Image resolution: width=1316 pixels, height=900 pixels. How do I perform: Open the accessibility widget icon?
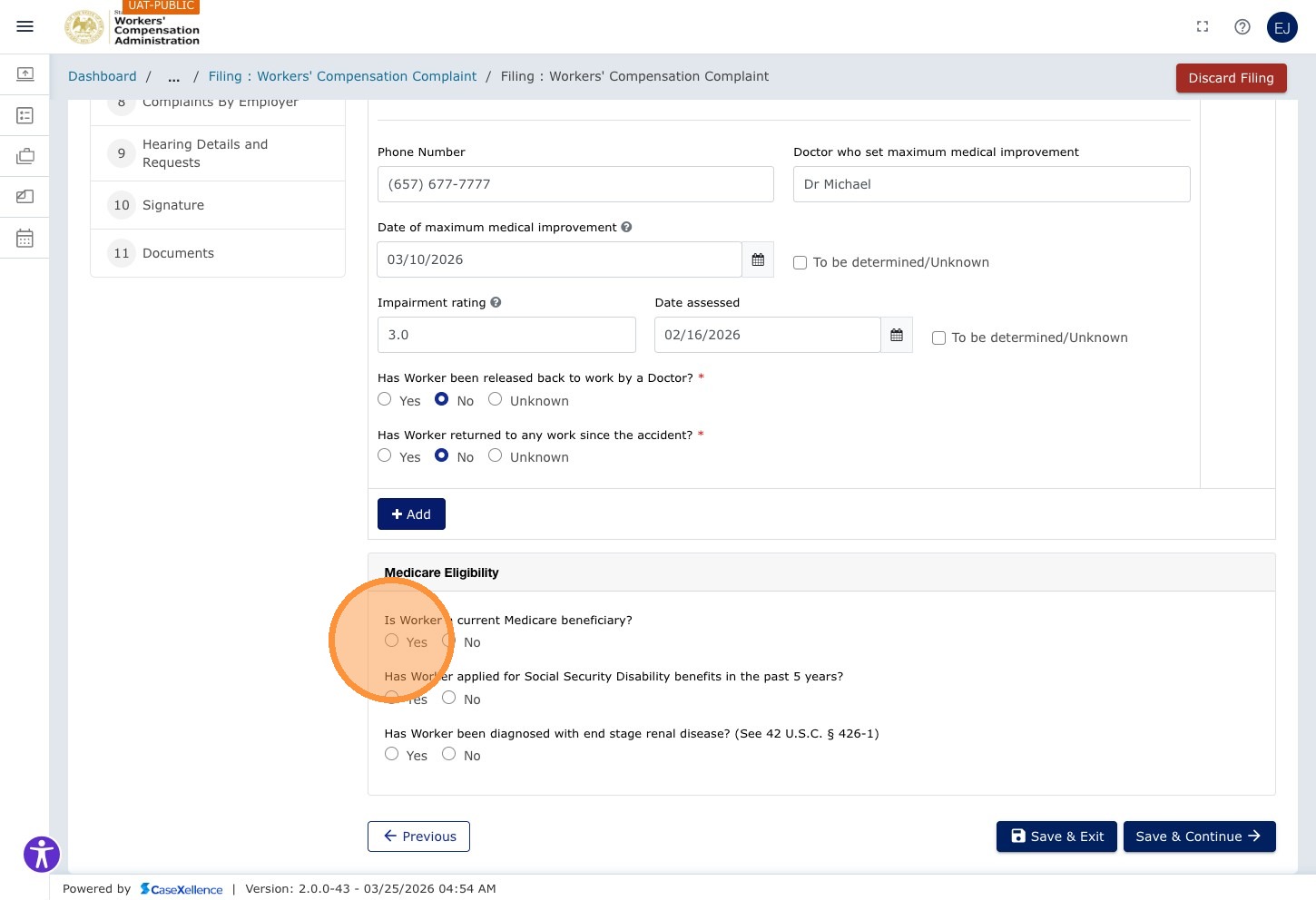click(x=42, y=854)
